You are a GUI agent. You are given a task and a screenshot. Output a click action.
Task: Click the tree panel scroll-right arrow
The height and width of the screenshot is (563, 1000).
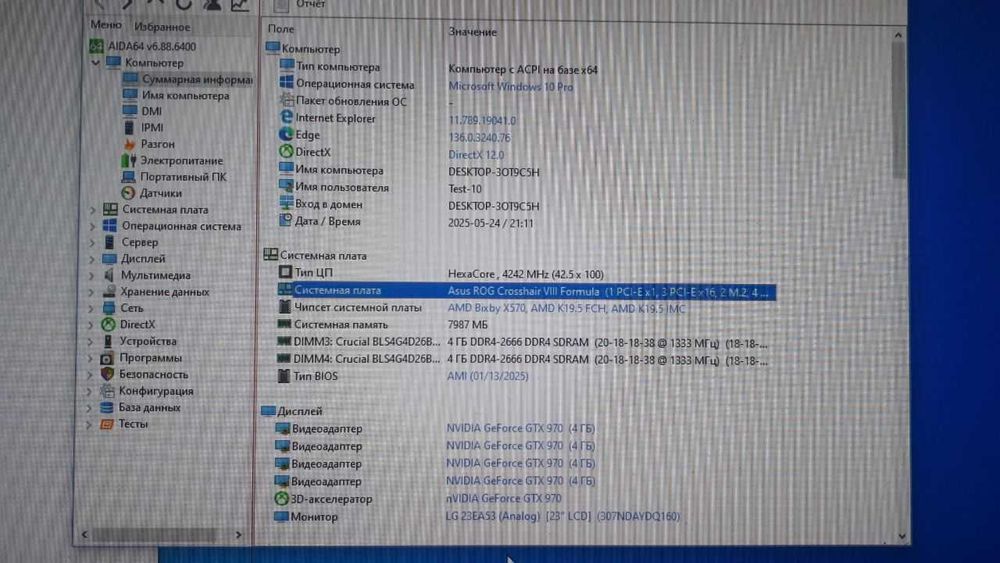pyautogui.click(x=239, y=534)
